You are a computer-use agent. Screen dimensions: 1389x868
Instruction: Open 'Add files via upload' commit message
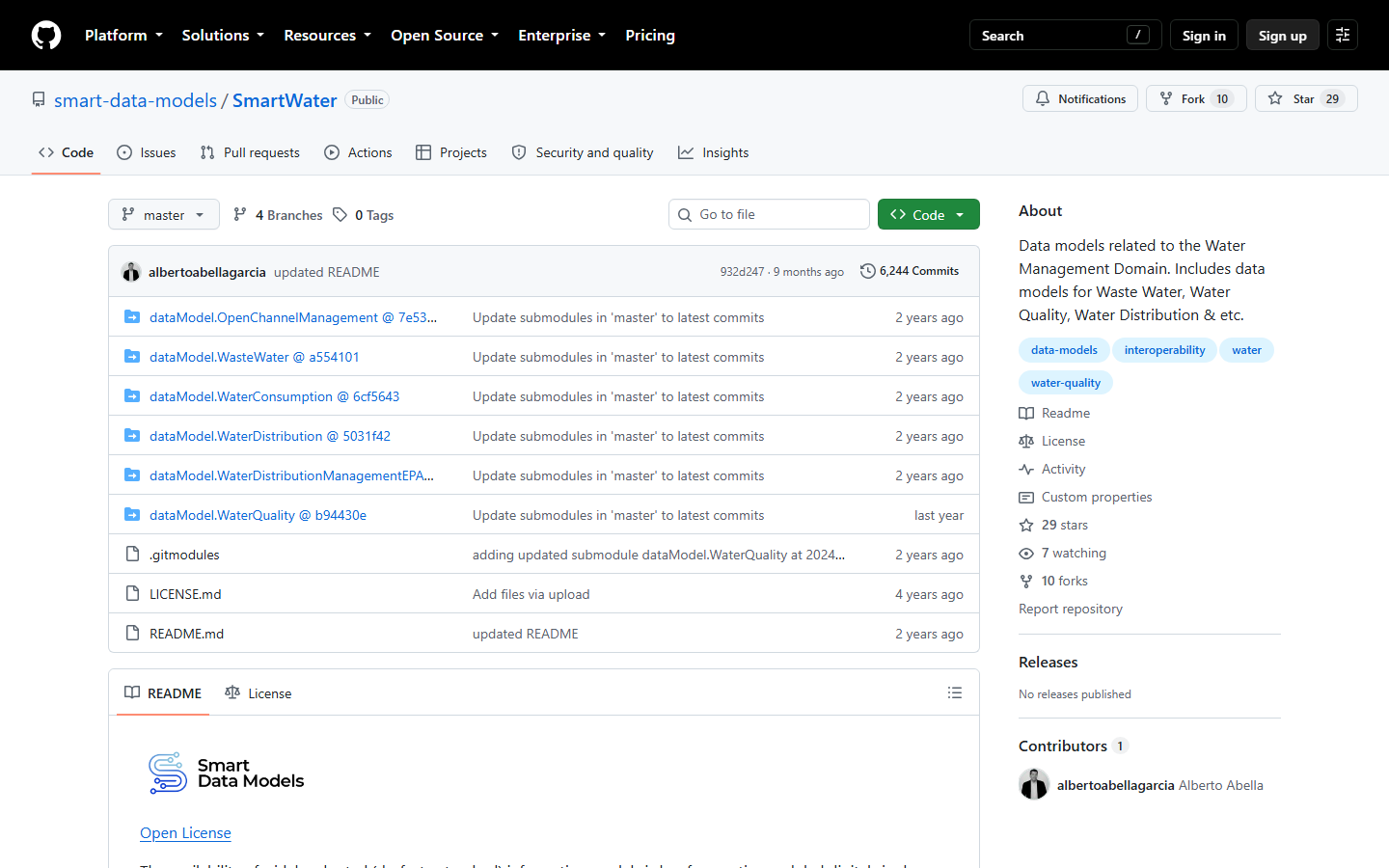(x=531, y=594)
